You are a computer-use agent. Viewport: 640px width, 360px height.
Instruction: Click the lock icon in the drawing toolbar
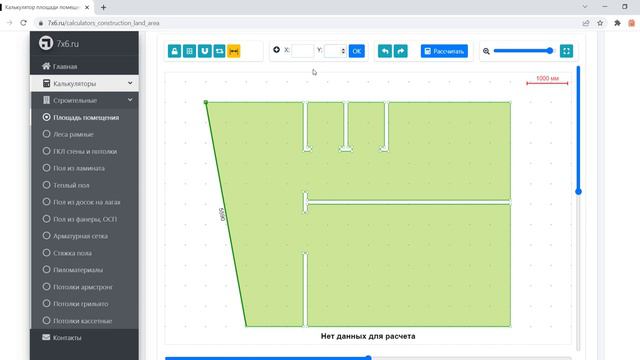click(174, 51)
